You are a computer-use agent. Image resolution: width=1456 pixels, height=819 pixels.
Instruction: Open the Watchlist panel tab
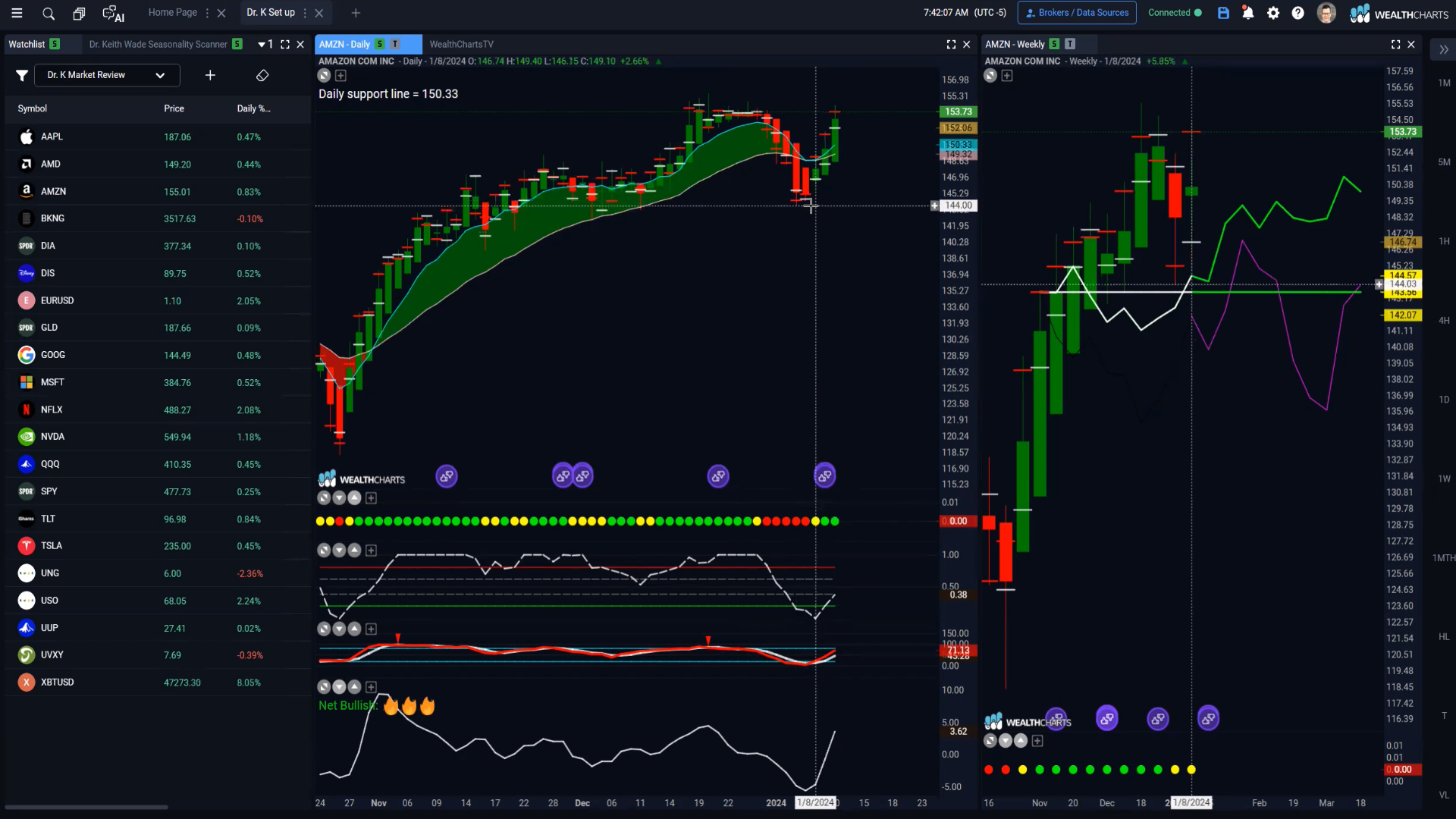27,44
